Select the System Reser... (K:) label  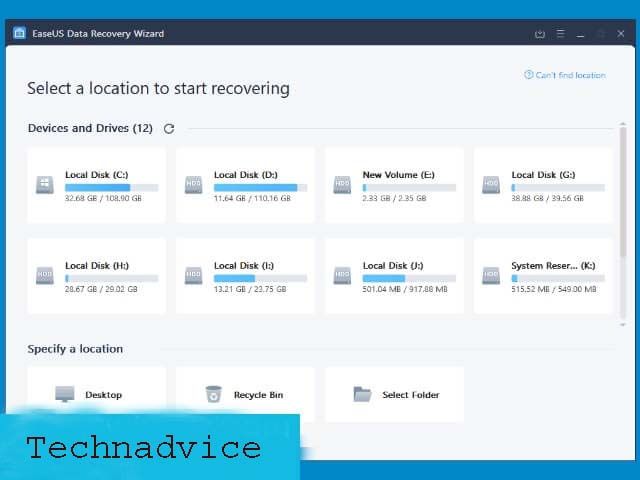click(553, 266)
